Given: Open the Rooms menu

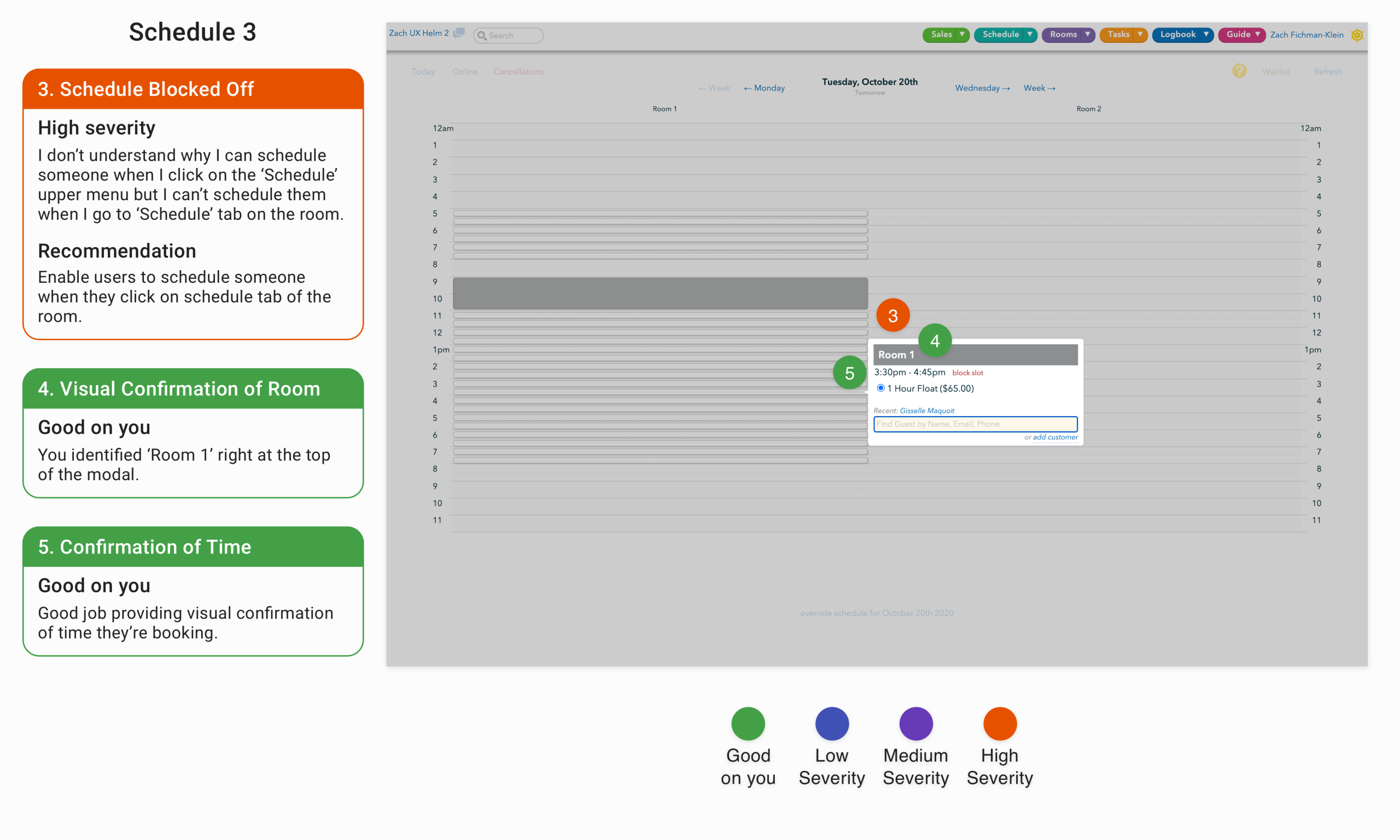Looking at the screenshot, I should pos(1063,34).
